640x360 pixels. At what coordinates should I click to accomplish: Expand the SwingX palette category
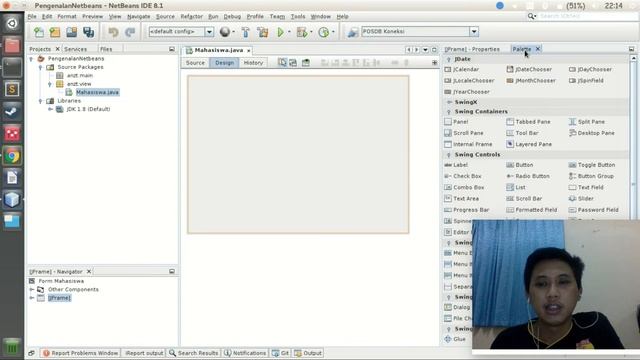coord(449,102)
